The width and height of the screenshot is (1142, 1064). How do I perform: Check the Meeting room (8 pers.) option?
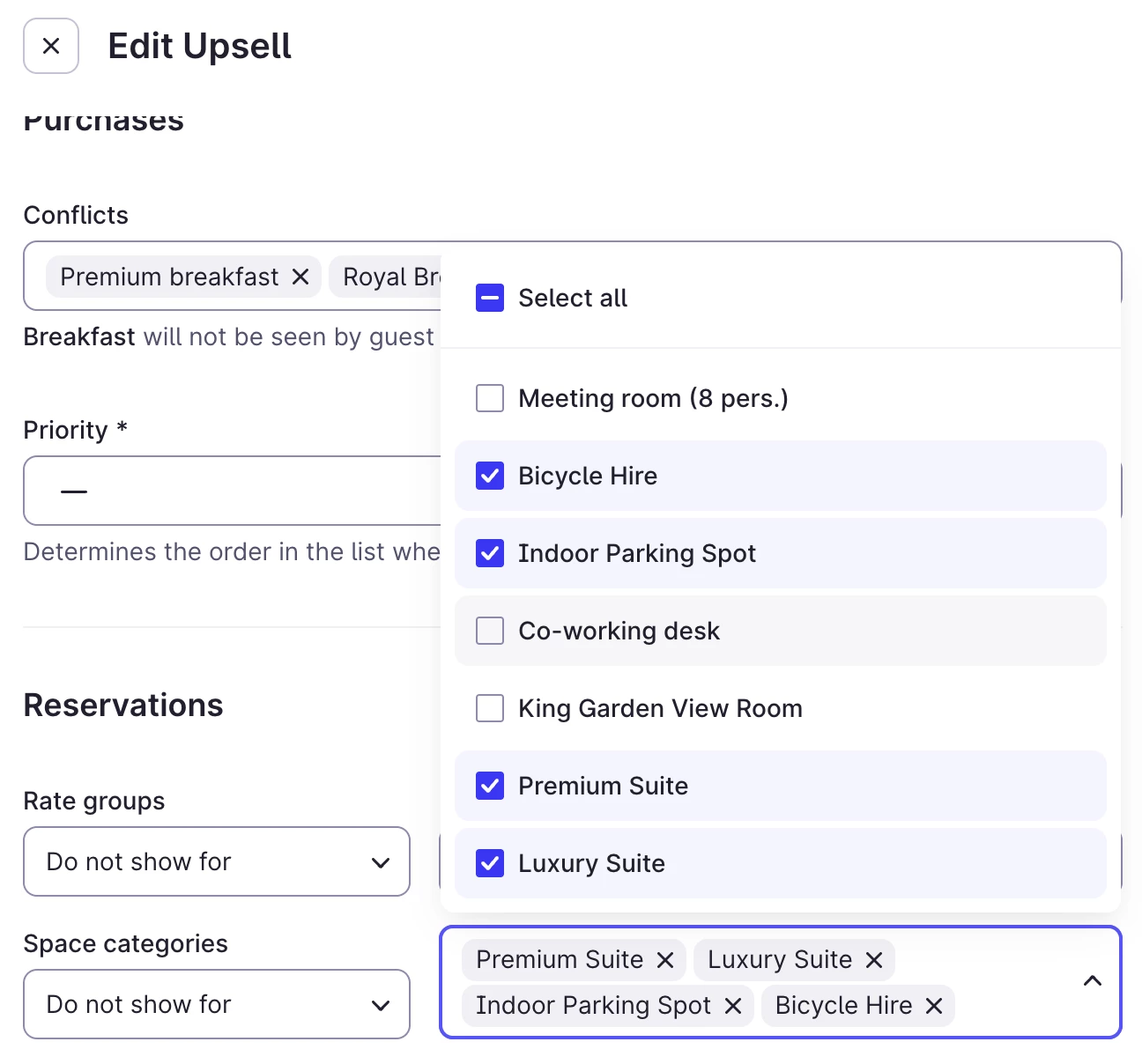tap(490, 398)
